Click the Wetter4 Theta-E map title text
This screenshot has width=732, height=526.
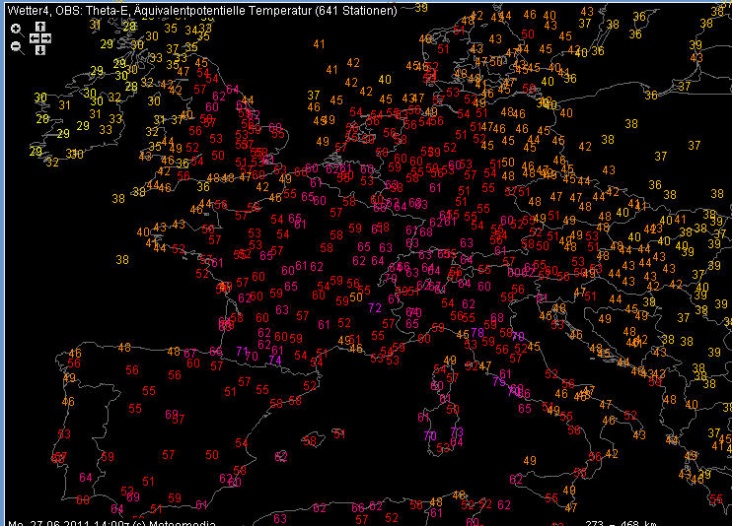200,9
